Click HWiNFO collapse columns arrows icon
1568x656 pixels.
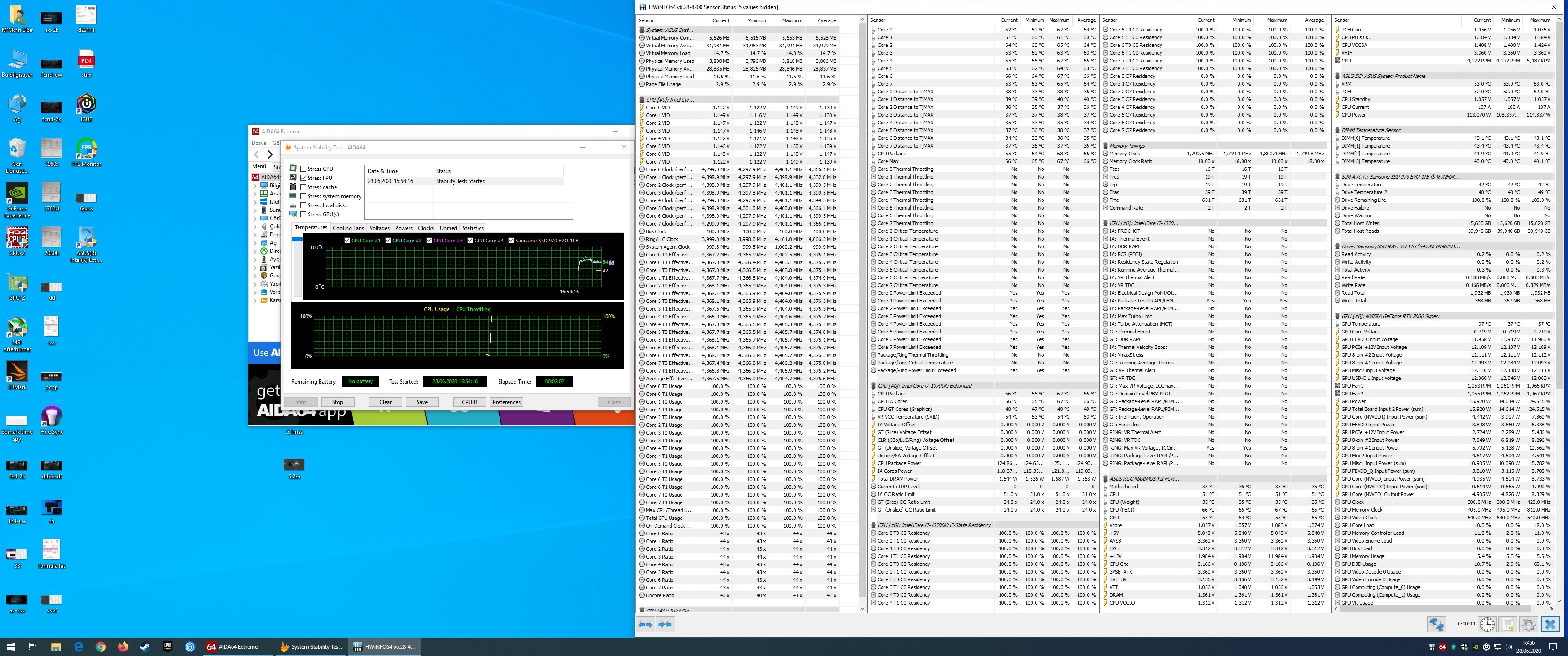click(665, 625)
